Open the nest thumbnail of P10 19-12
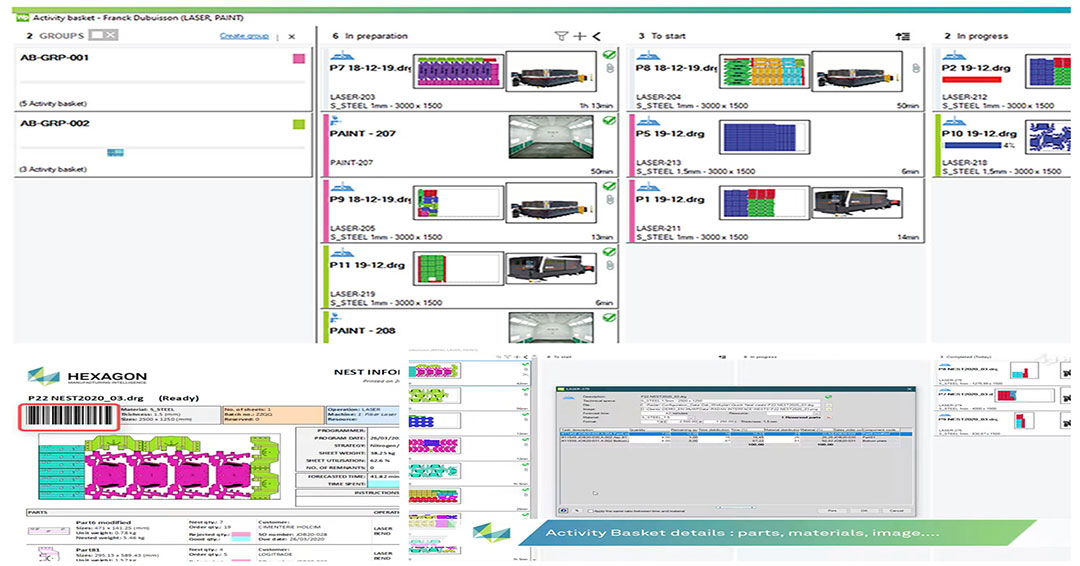This screenshot has width=1080, height=566. click(1049, 137)
